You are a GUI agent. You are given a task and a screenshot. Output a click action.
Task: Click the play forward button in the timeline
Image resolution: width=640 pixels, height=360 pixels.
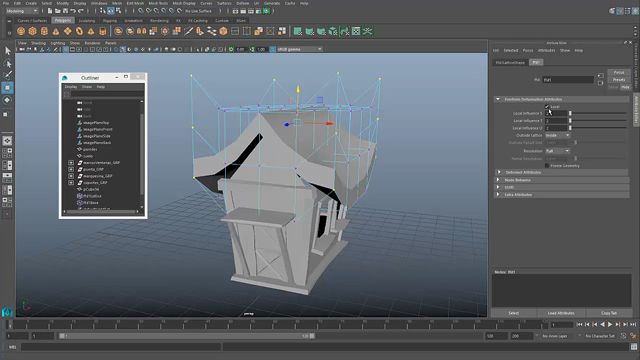pos(610,324)
